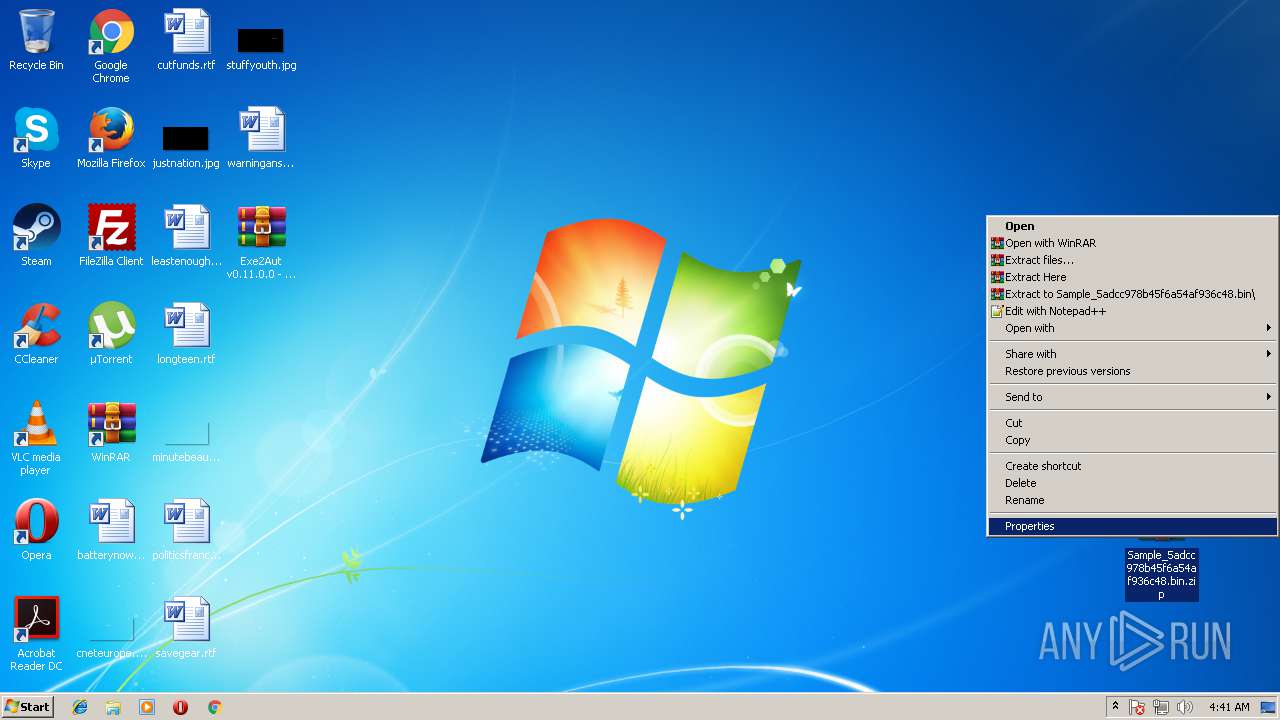Expand the Send to submenu
1280x720 pixels.
tap(1132, 397)
